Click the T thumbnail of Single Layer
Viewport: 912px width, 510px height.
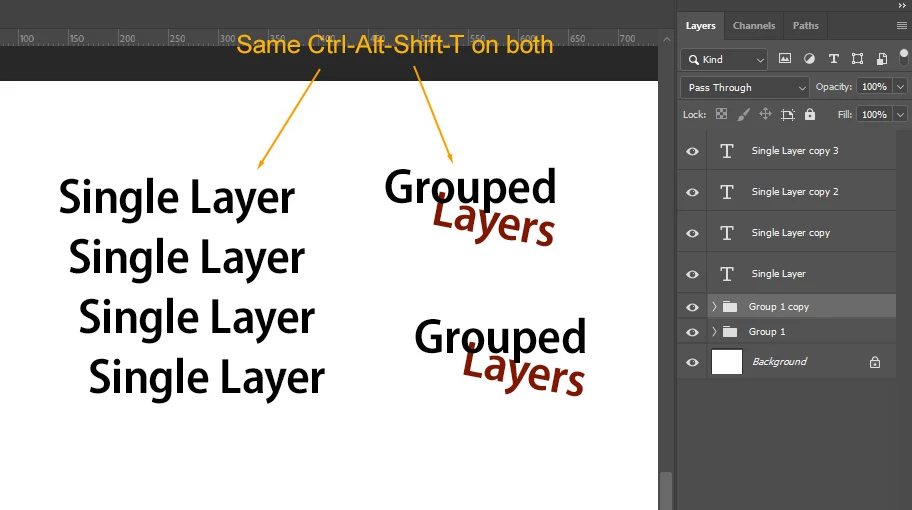(726, 274)
